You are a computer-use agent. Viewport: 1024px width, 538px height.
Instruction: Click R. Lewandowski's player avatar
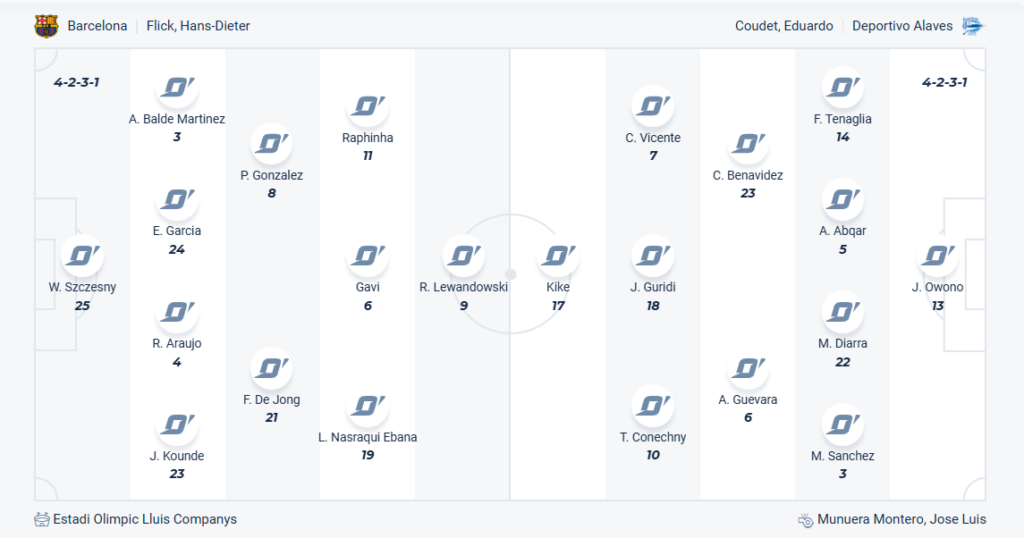pyautogui.click(x=463, y=256)
